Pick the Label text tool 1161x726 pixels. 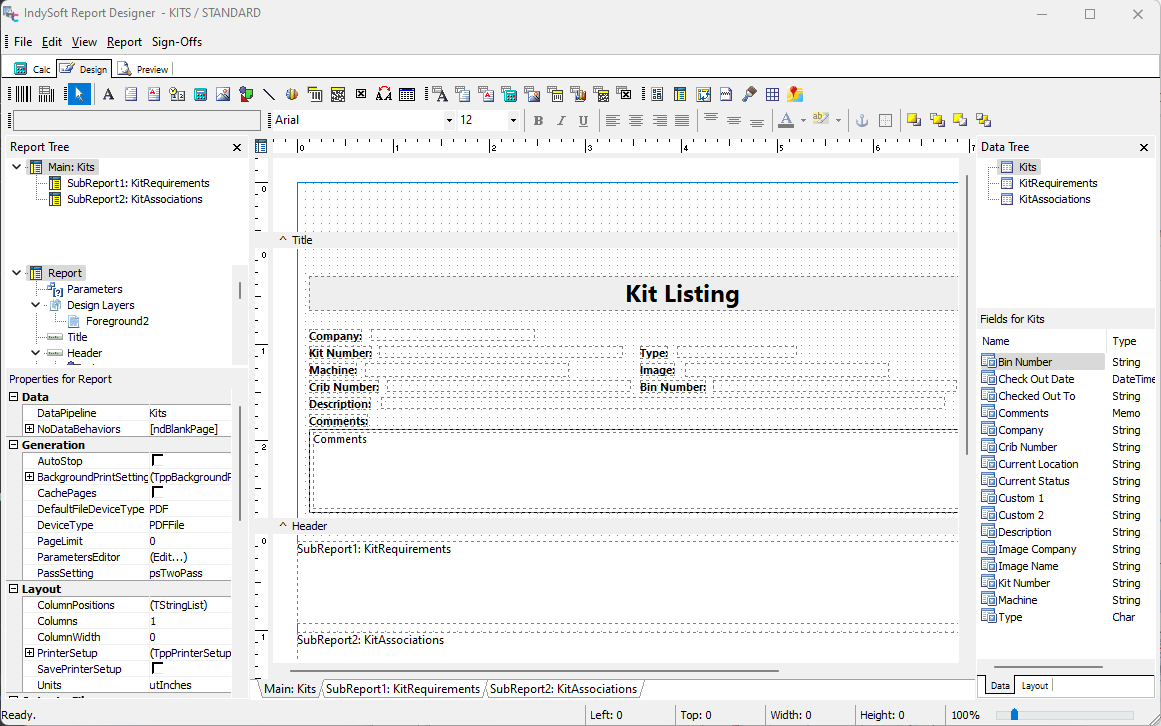coord(108,94)
